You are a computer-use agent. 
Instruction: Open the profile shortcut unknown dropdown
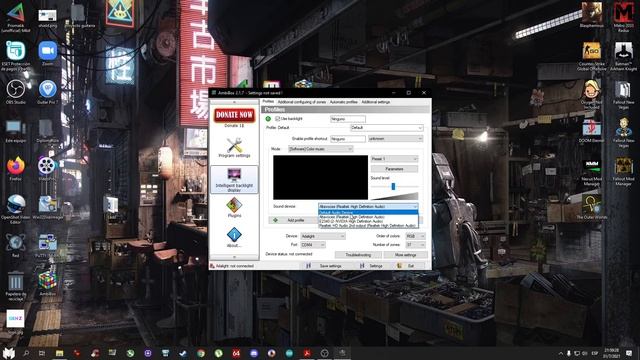395,139
